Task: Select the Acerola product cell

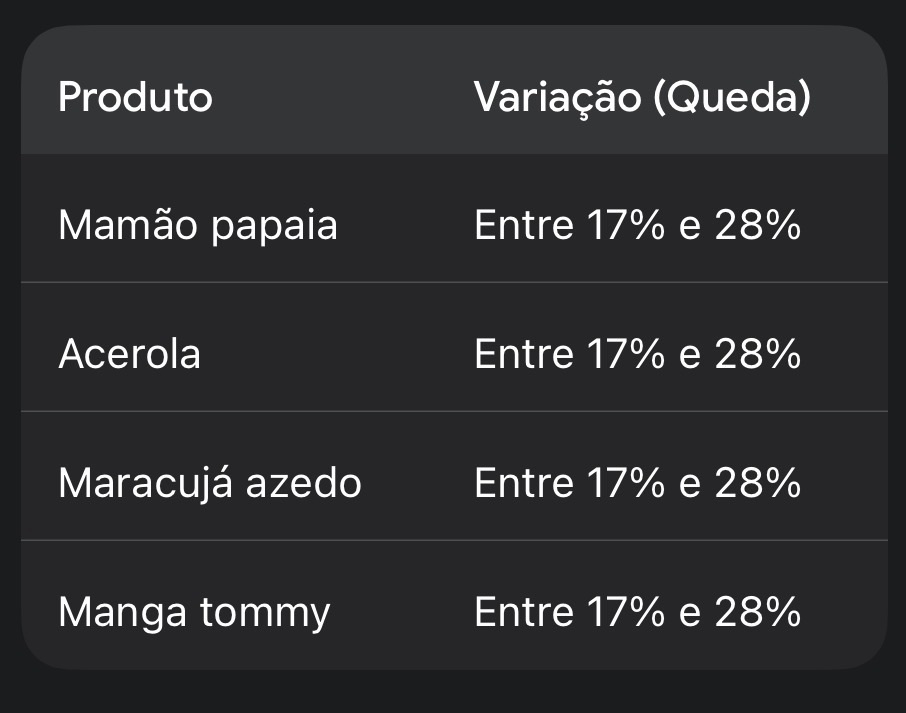Action: click(x=130, y=355)
